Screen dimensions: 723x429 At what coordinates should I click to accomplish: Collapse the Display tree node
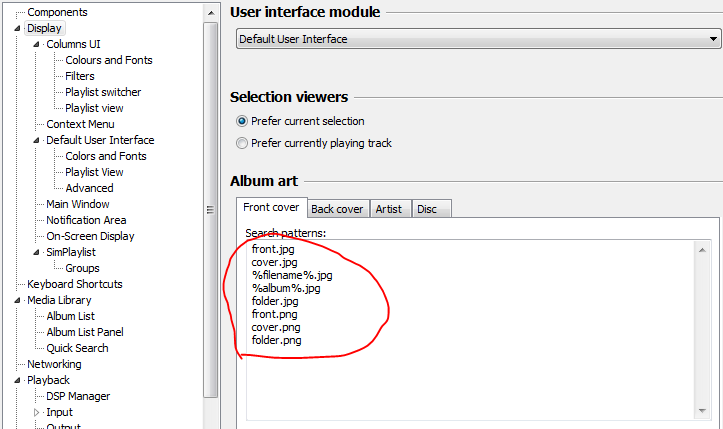(x=18, y=28)
